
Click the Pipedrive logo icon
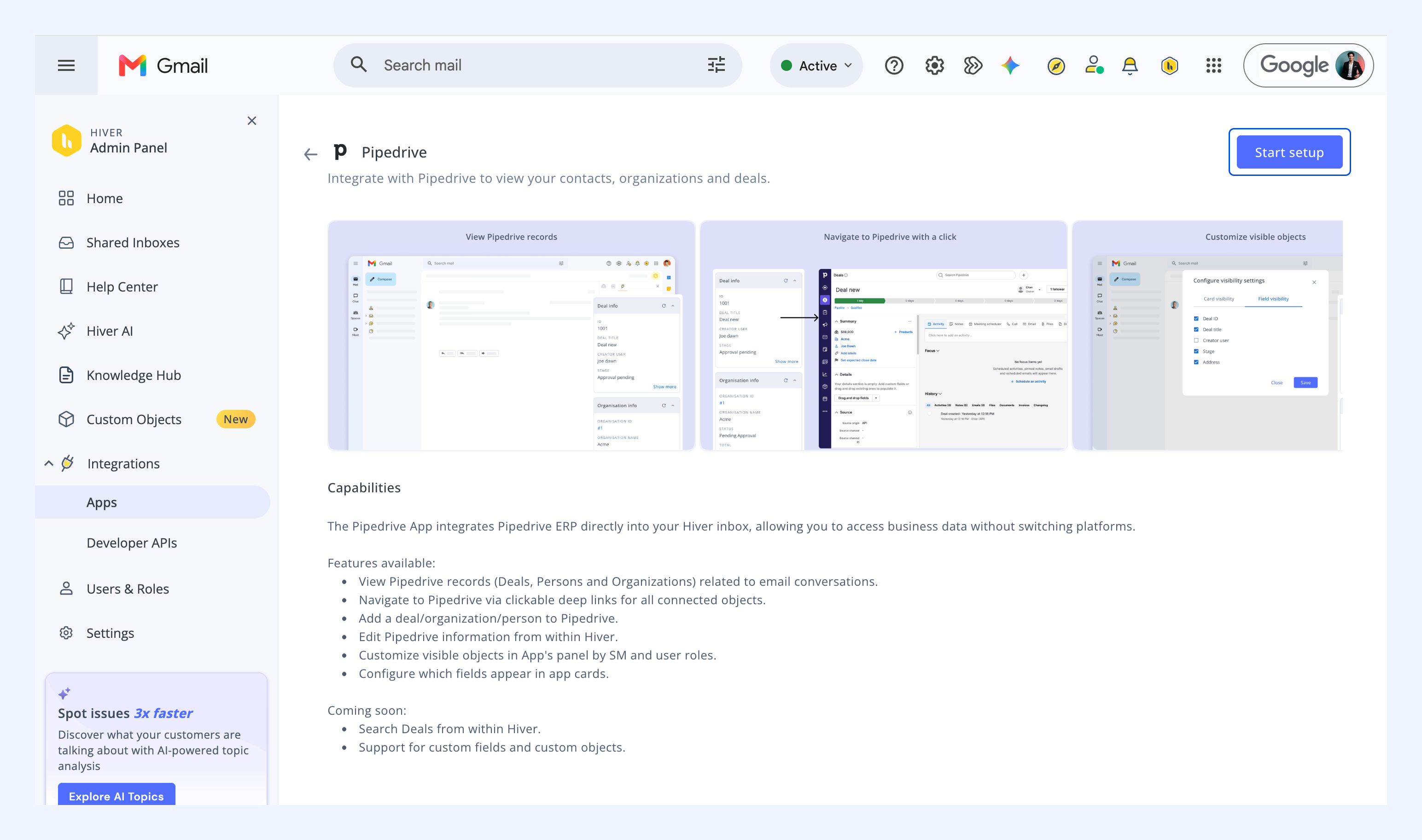(340, 152)
